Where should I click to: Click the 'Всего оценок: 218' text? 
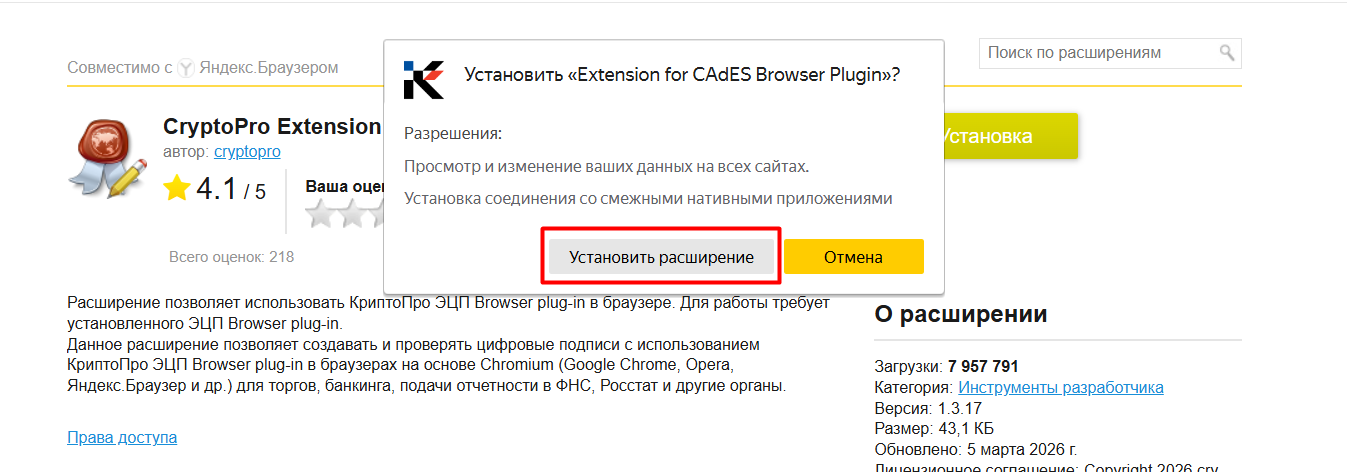[x=231, y=257]
